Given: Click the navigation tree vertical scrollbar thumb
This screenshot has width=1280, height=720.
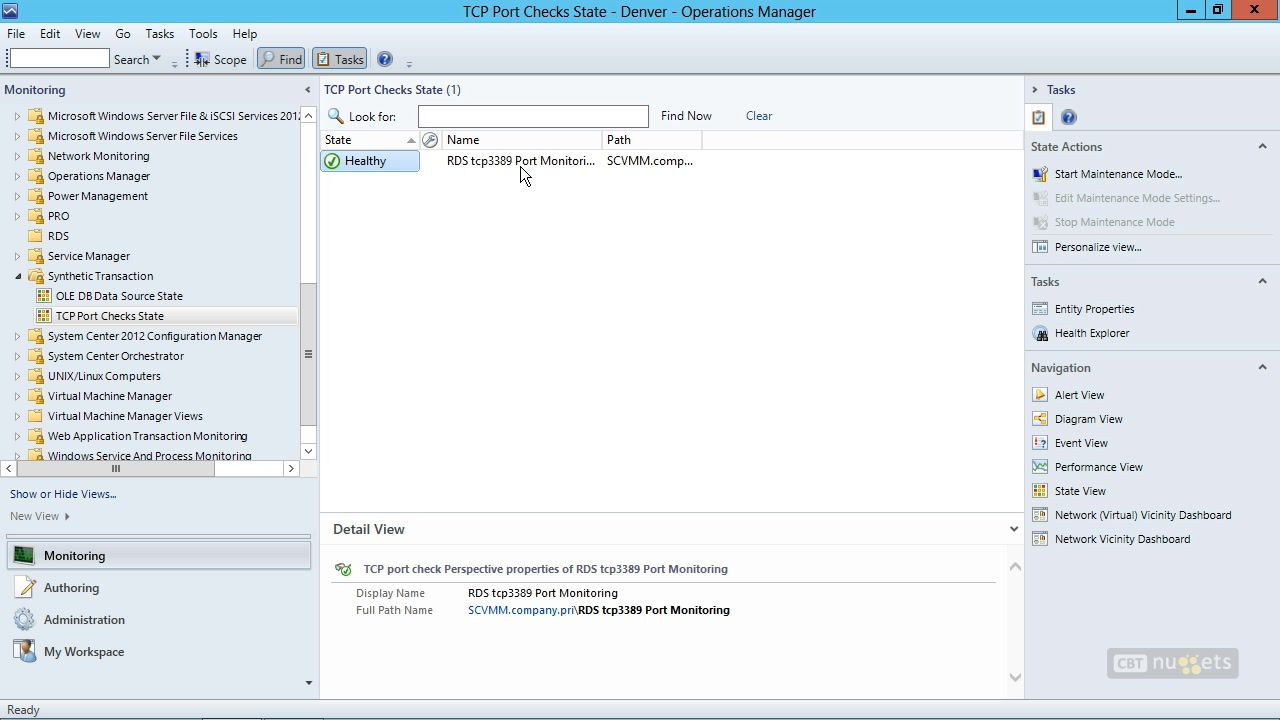Looking at the screenshot, I should pos(308,354).
